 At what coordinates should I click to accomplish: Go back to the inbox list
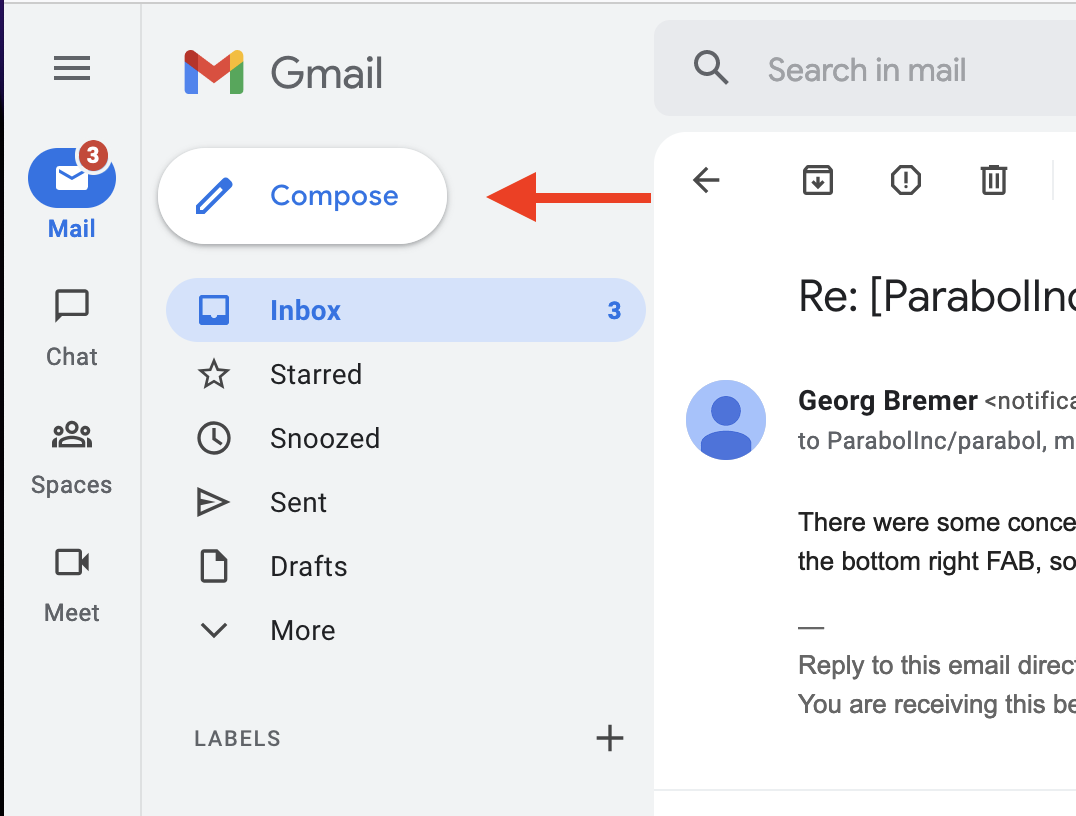(x=706, y=180)
